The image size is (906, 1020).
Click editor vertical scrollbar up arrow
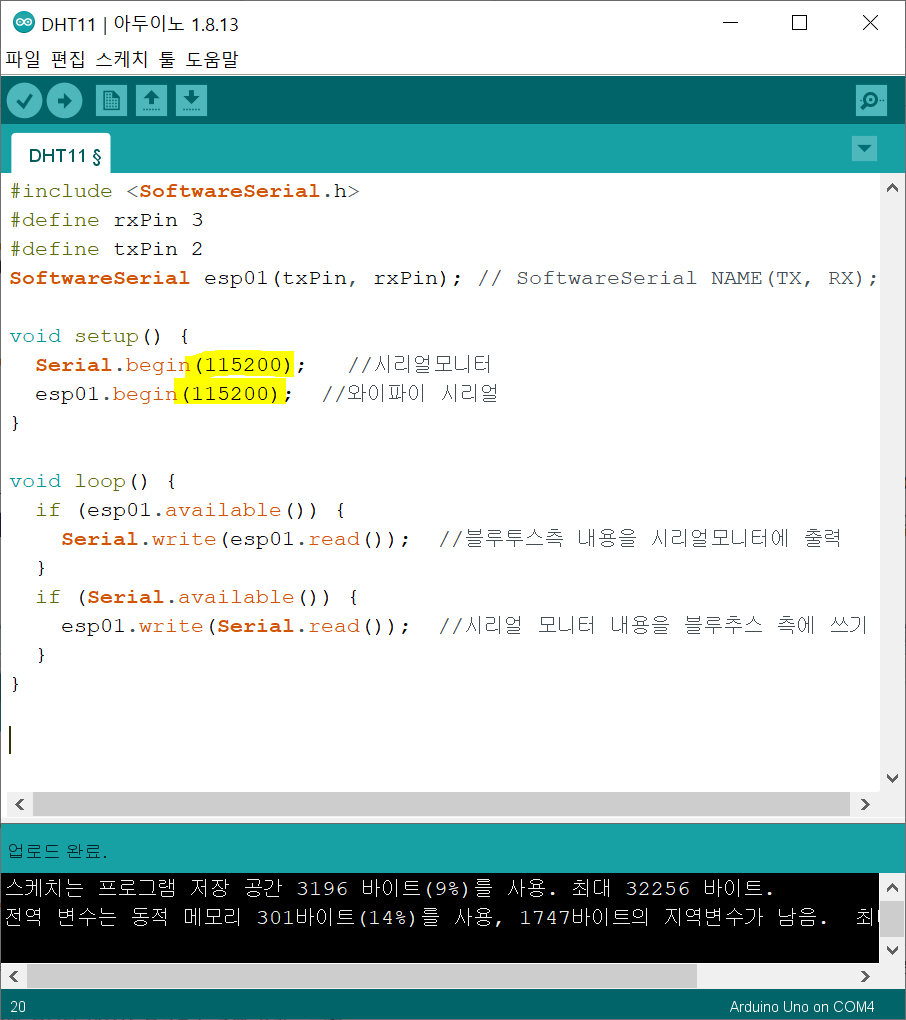(x=892, y=188)
